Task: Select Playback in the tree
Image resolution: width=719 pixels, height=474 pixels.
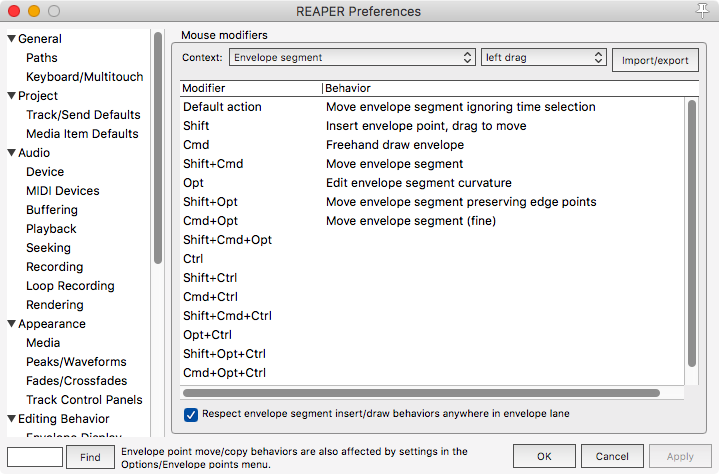Action: coord(51,229)
